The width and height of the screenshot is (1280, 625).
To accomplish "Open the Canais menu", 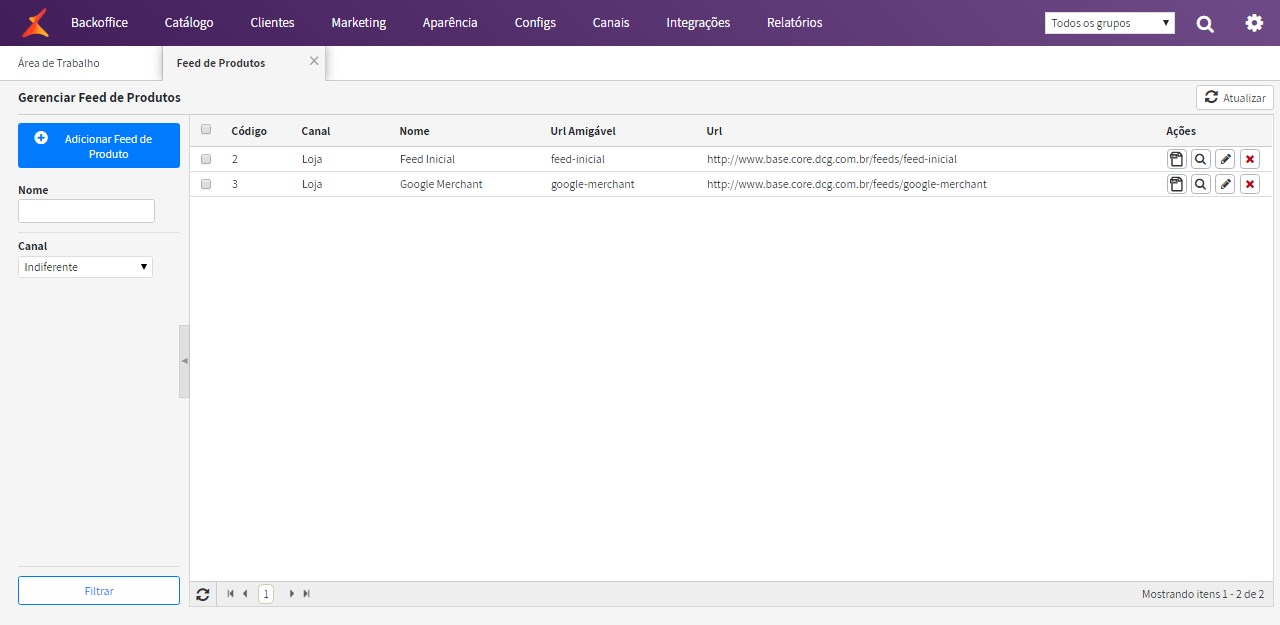I will click(x=611, y=23).
